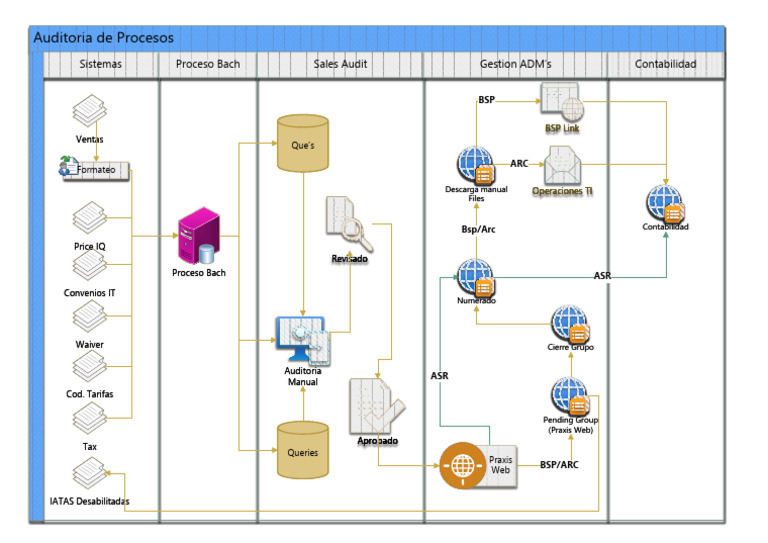This screenshot has width=768, height=543.
Task: Select the ARC connector label
Action: coord(519,164)
